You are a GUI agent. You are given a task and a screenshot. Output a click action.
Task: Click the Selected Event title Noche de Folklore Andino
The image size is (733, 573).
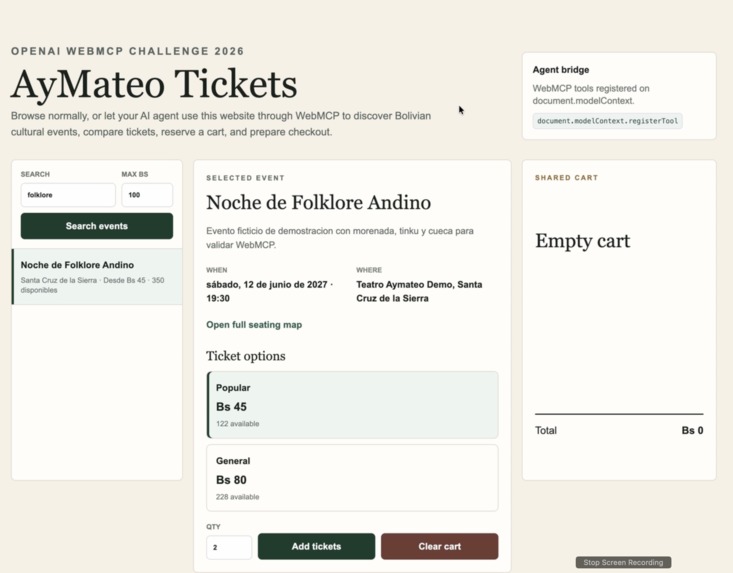[x=319, y=203]
